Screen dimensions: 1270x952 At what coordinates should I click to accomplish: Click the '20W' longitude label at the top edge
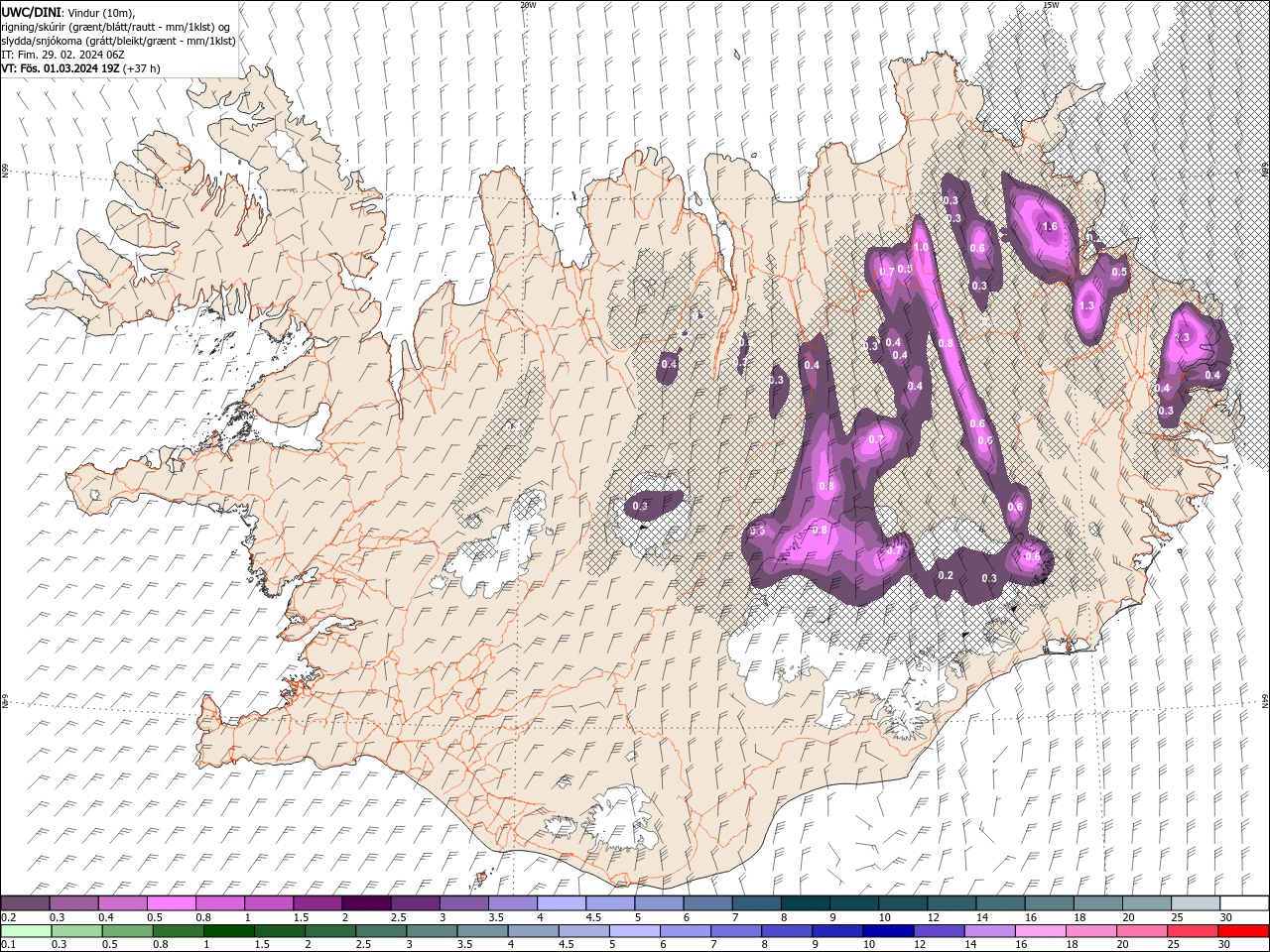(x=528, y=5)
